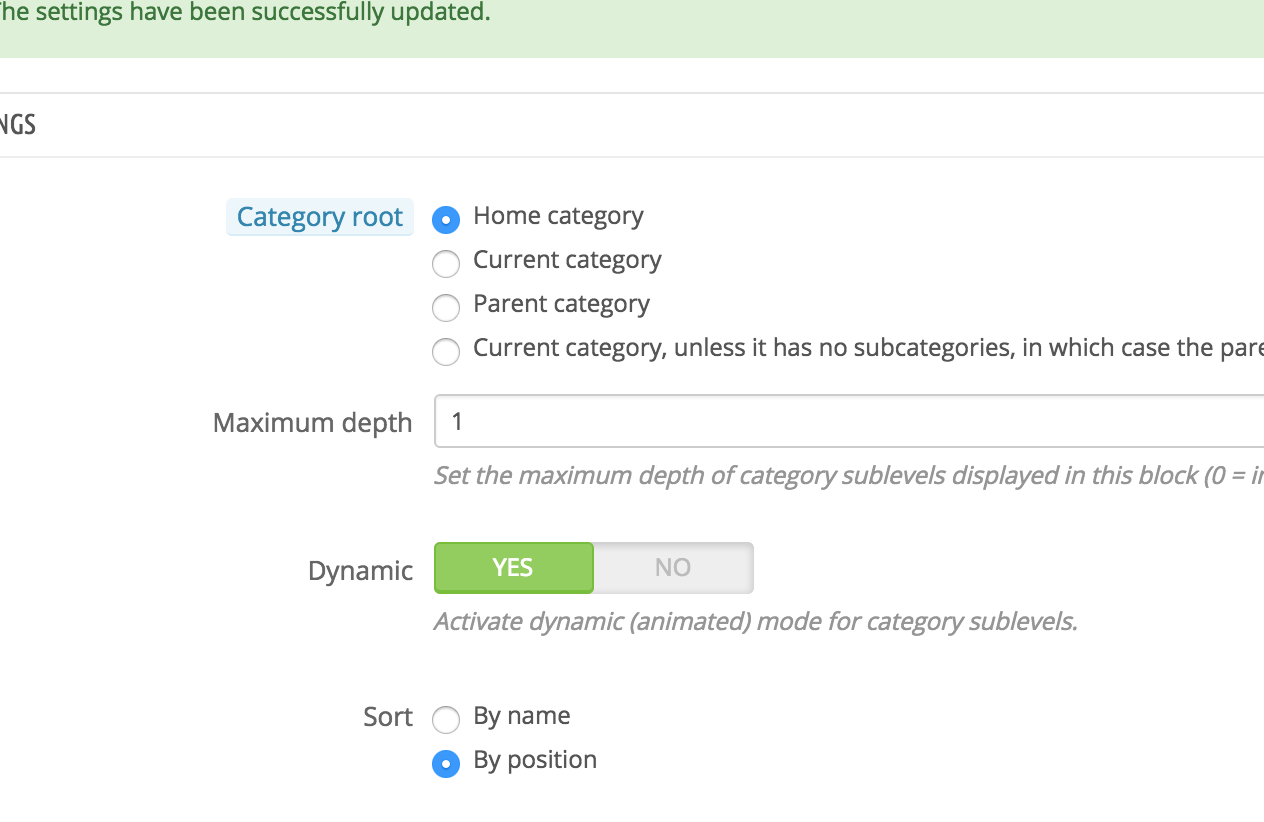Viewport: 1264px width, 822px height.
Task: Click the 'By name' option text
Action: point(522,716)
